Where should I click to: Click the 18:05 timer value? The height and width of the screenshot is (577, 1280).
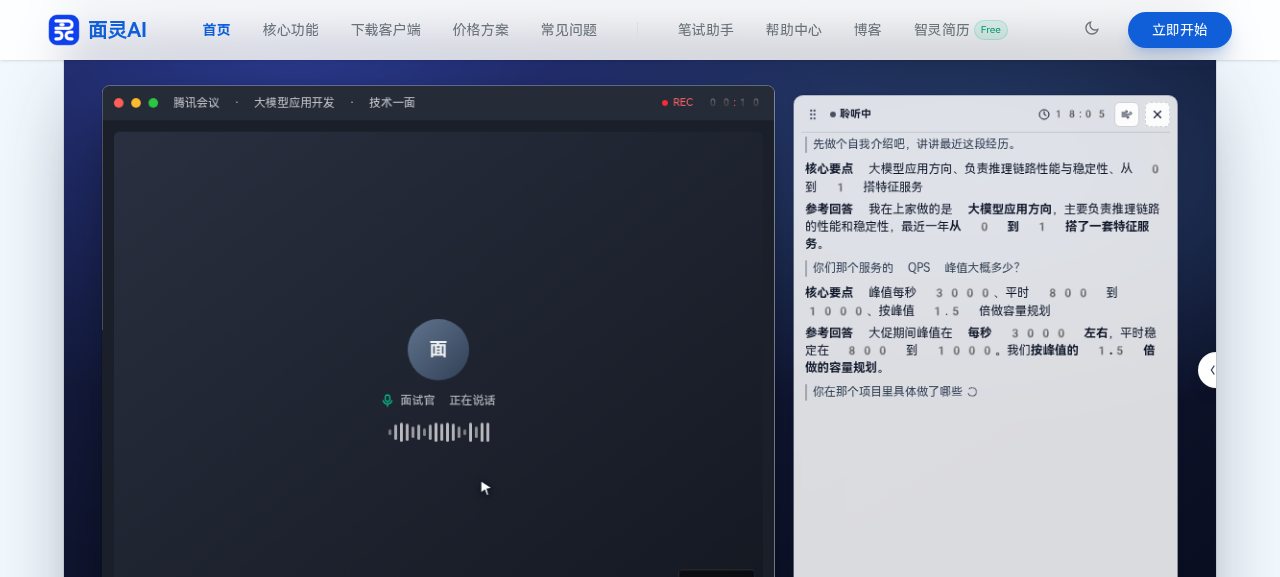[x=1080, y=114]
